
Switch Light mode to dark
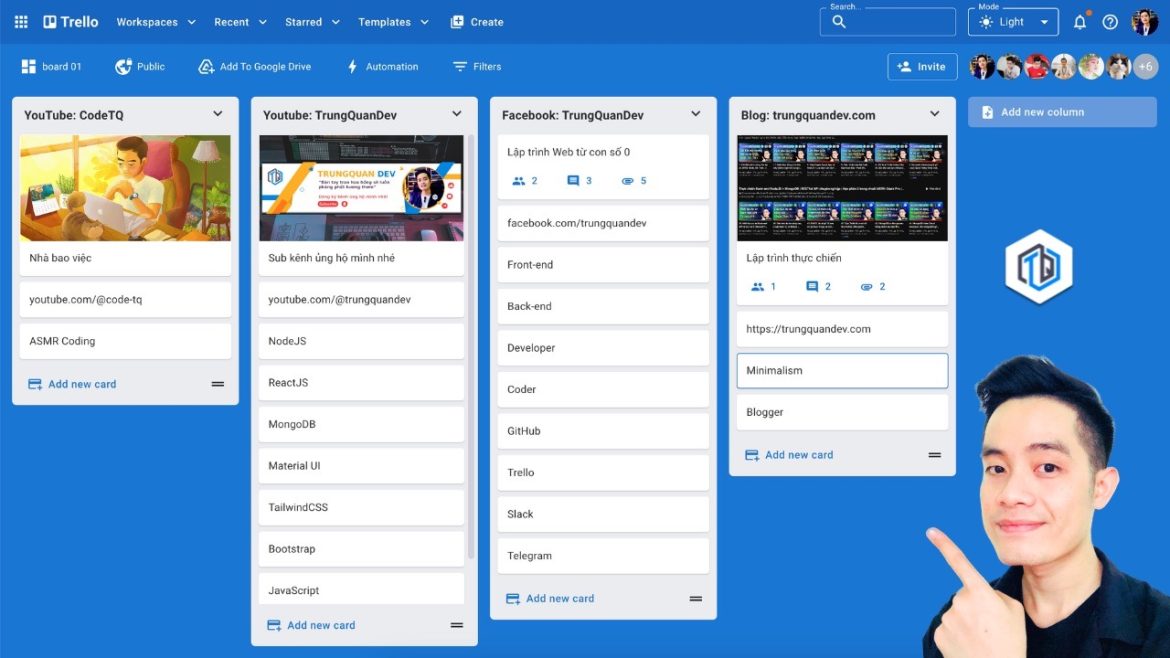point(1013,21)
